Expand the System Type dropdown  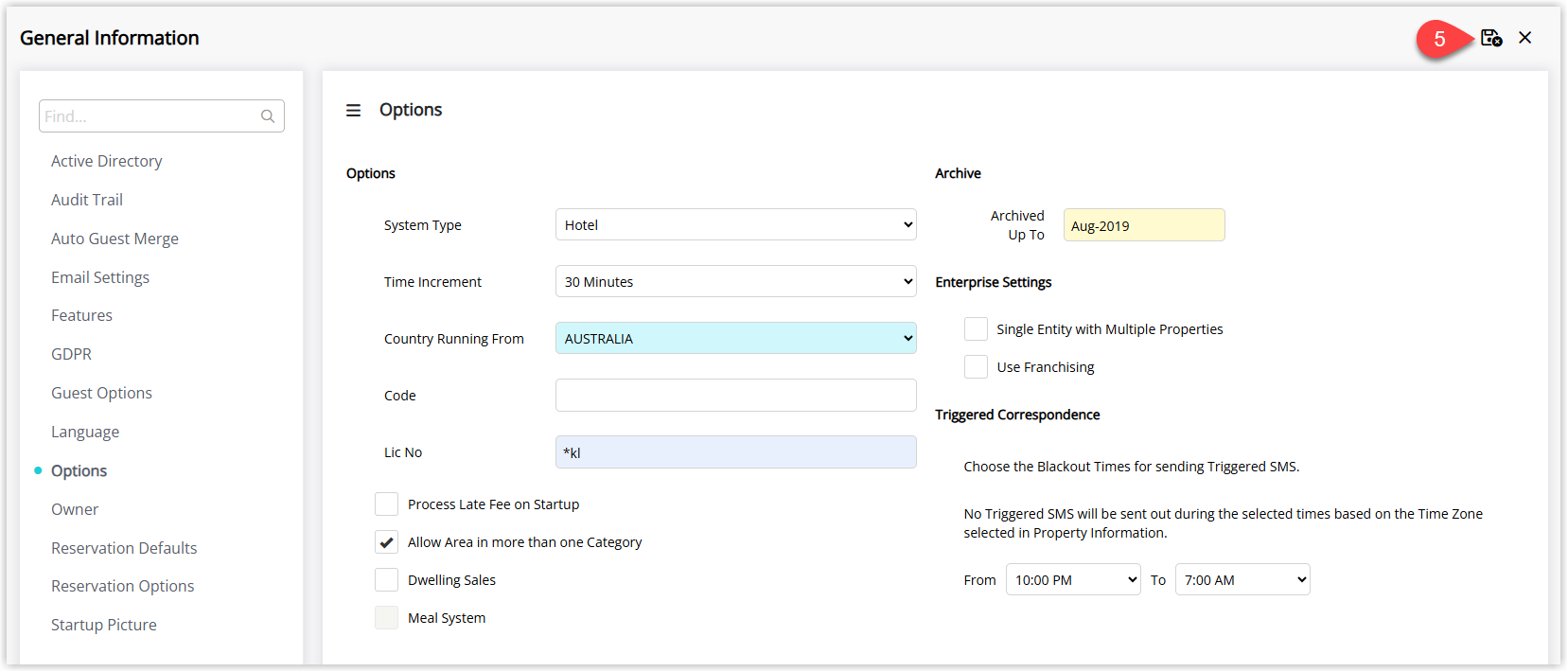pyautogui.click(x=735, y=224)
